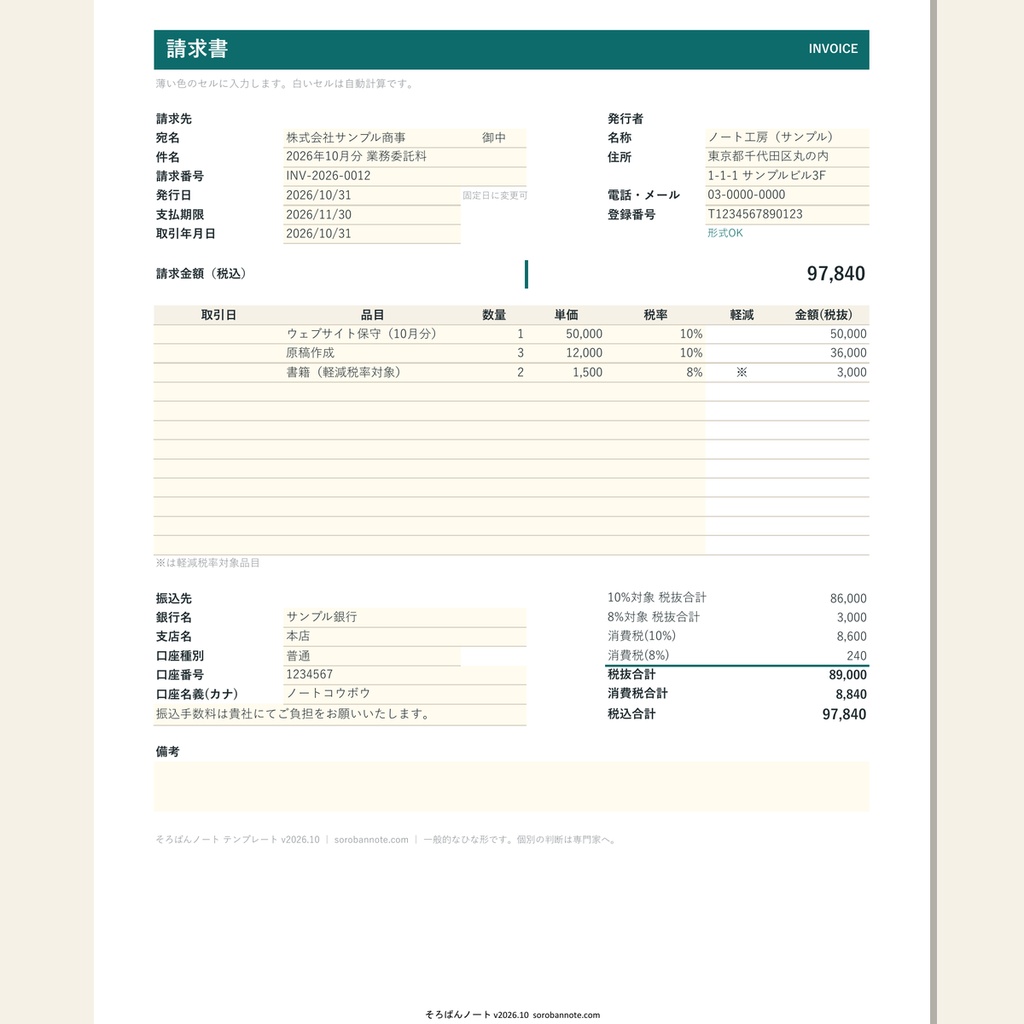Screen dimensions: 1024x1024
Task: Click the amount 3,000 in 書籍 row
Action: click(x=824, y=372)
